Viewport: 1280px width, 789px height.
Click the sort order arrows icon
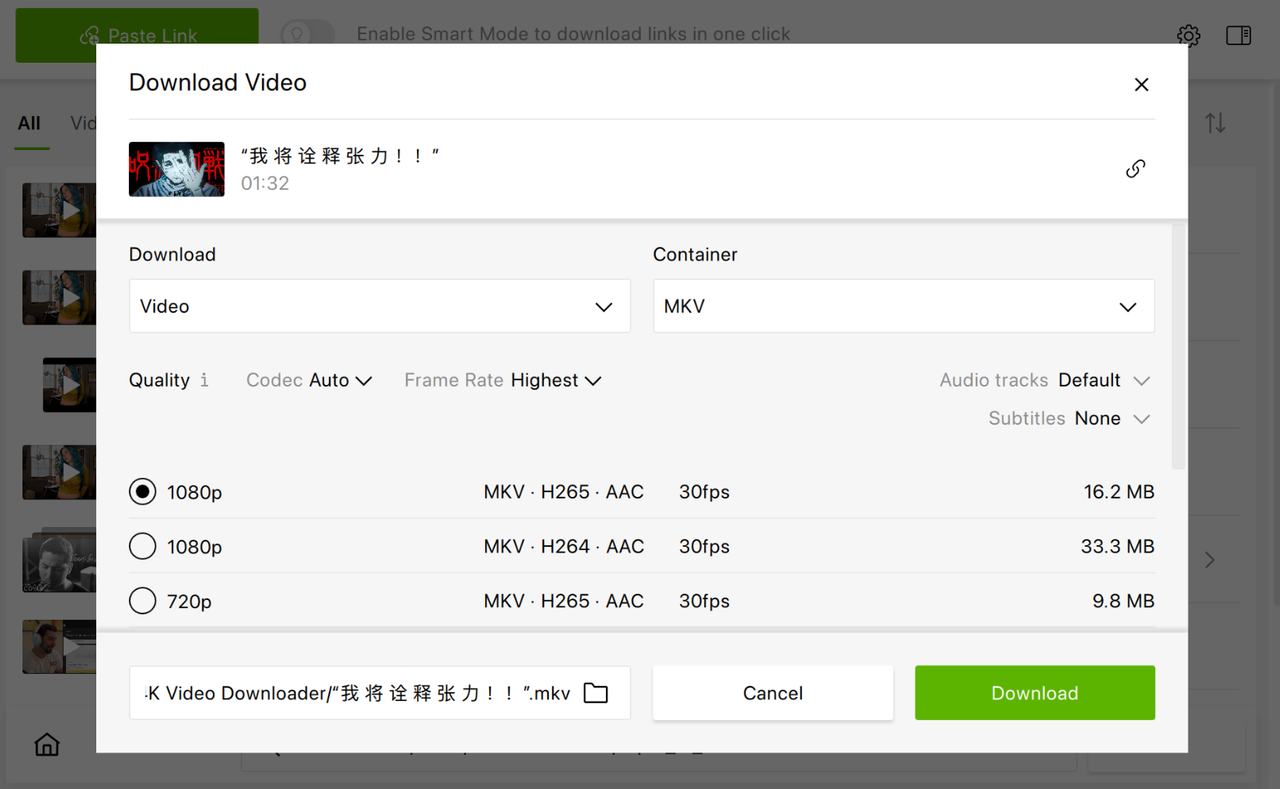[x=1215, y=123]
